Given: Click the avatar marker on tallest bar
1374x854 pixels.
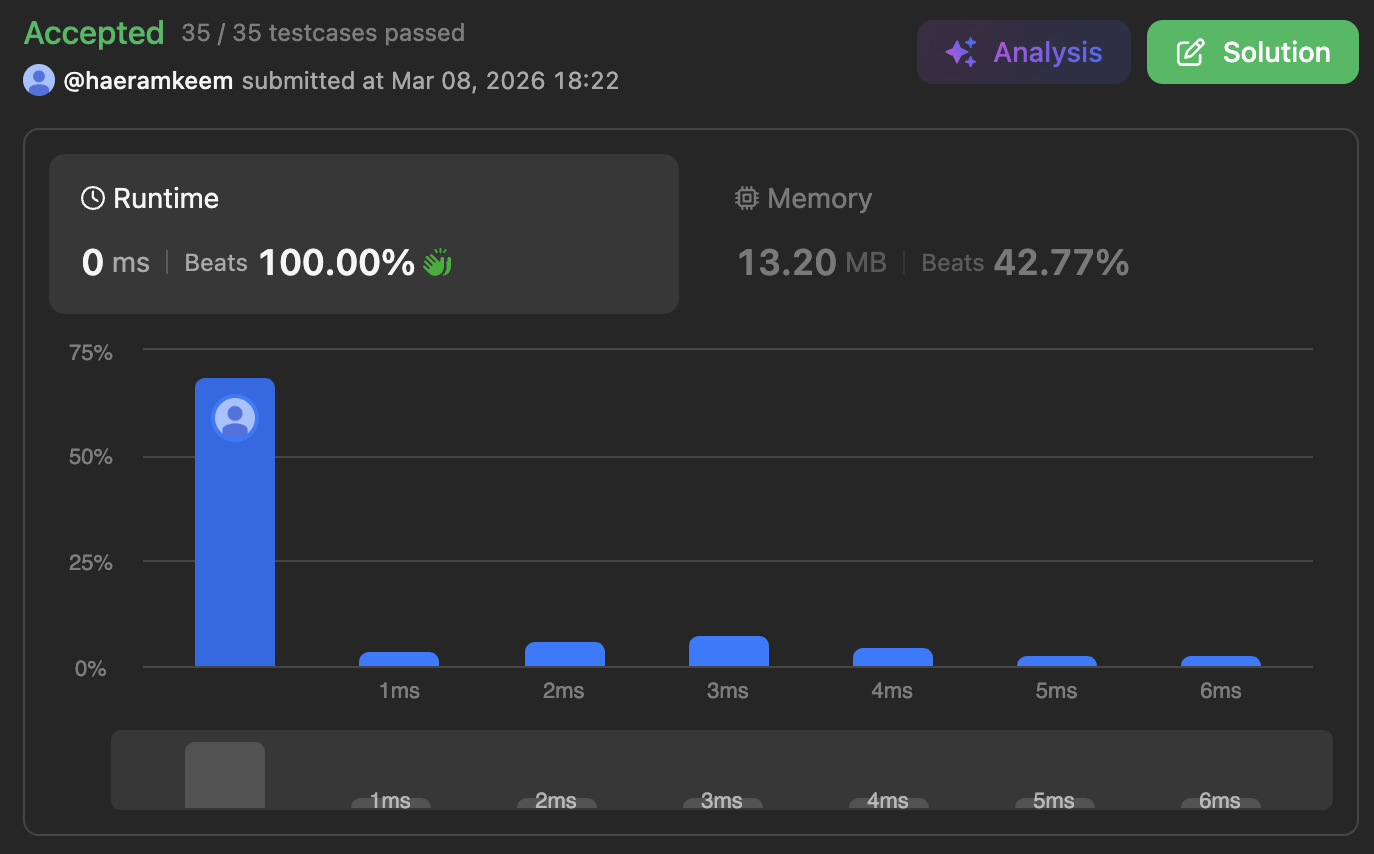Looking at the screenshot, I should [x=235, y=417].
